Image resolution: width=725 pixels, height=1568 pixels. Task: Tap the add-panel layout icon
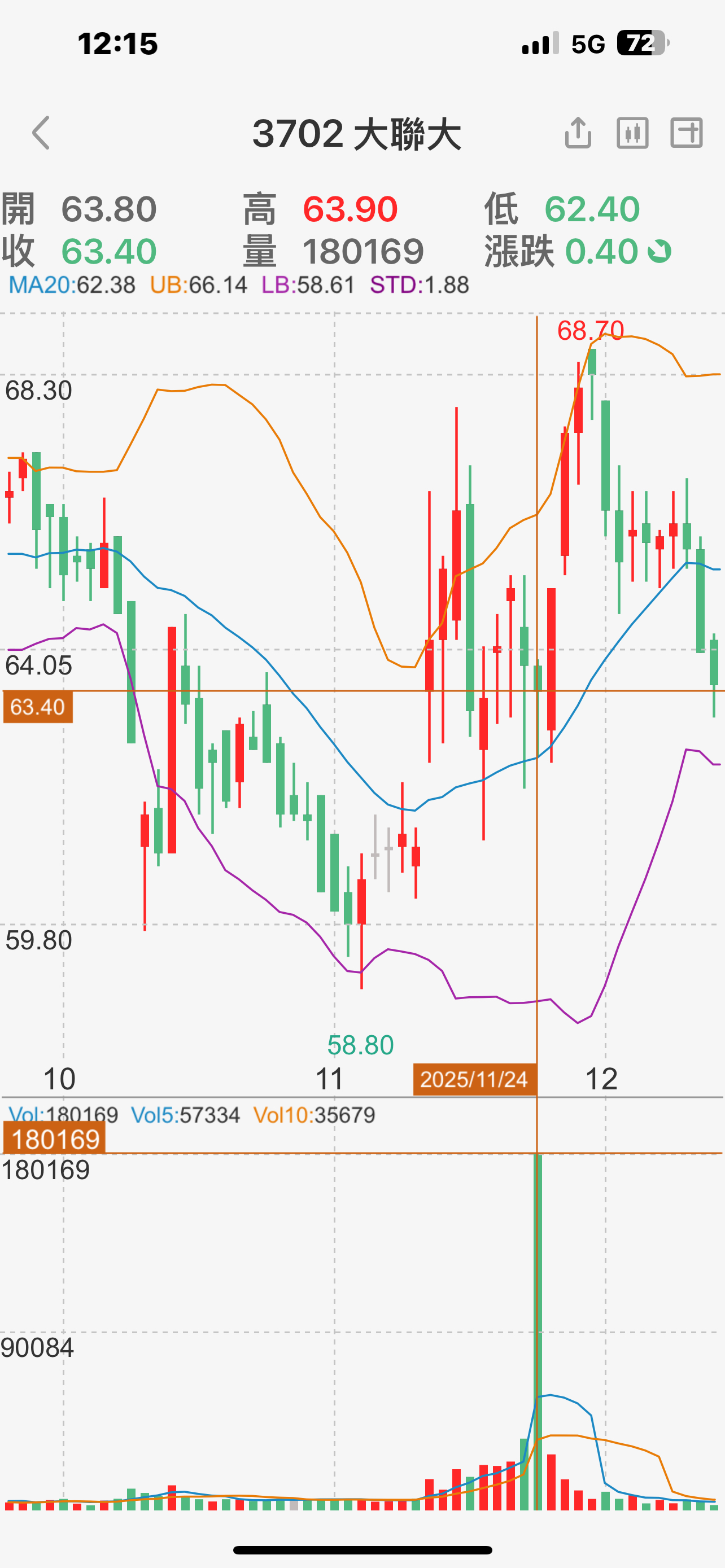tap(687, 133)
